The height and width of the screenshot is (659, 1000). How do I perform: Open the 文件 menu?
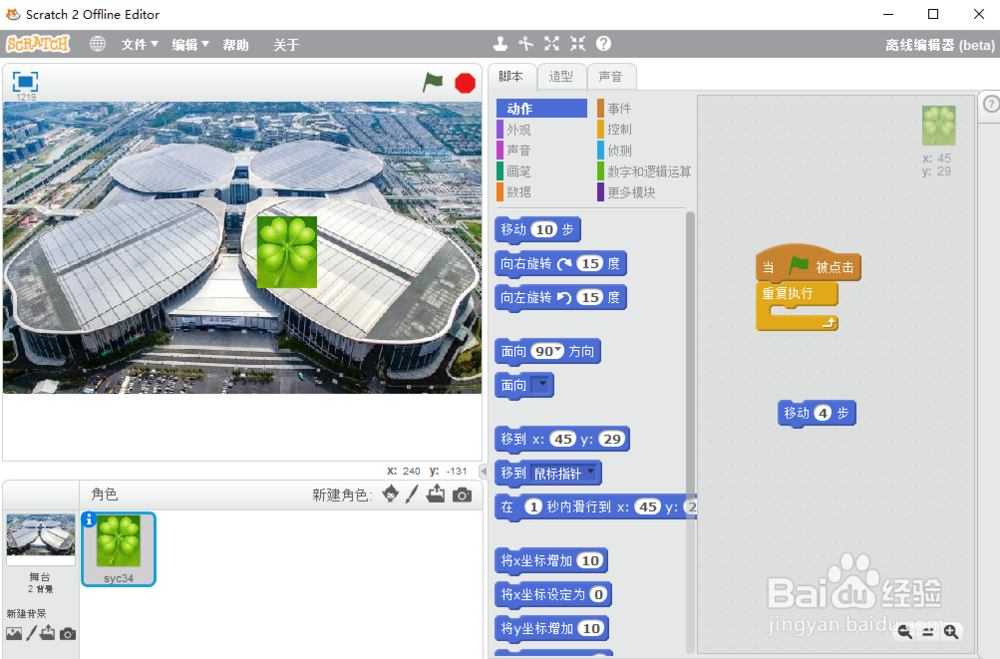pyautogui.click(x=140, y=45)
